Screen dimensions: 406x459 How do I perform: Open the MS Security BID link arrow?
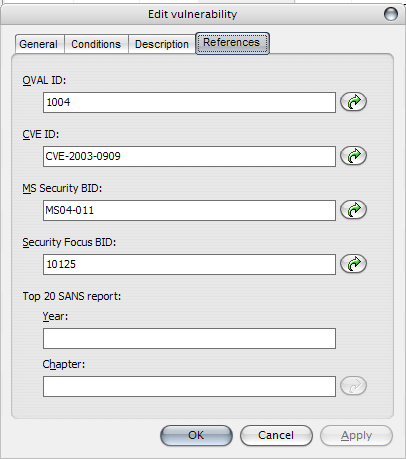coord(353,210)
